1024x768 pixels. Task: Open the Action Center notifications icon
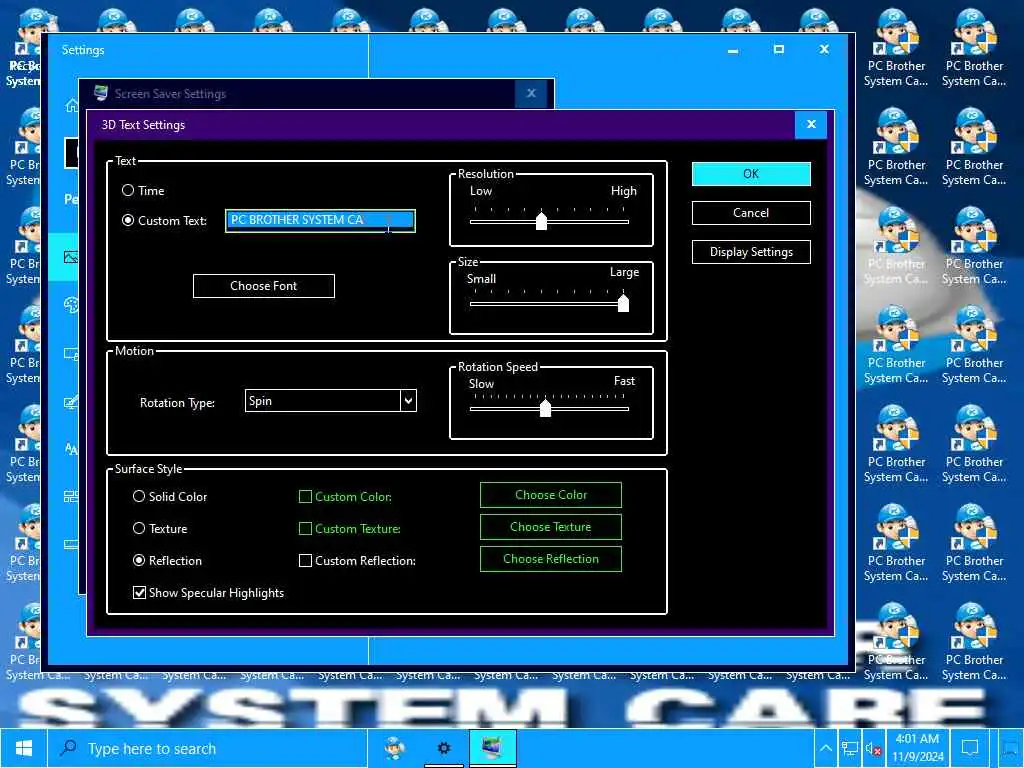(970, 748)
